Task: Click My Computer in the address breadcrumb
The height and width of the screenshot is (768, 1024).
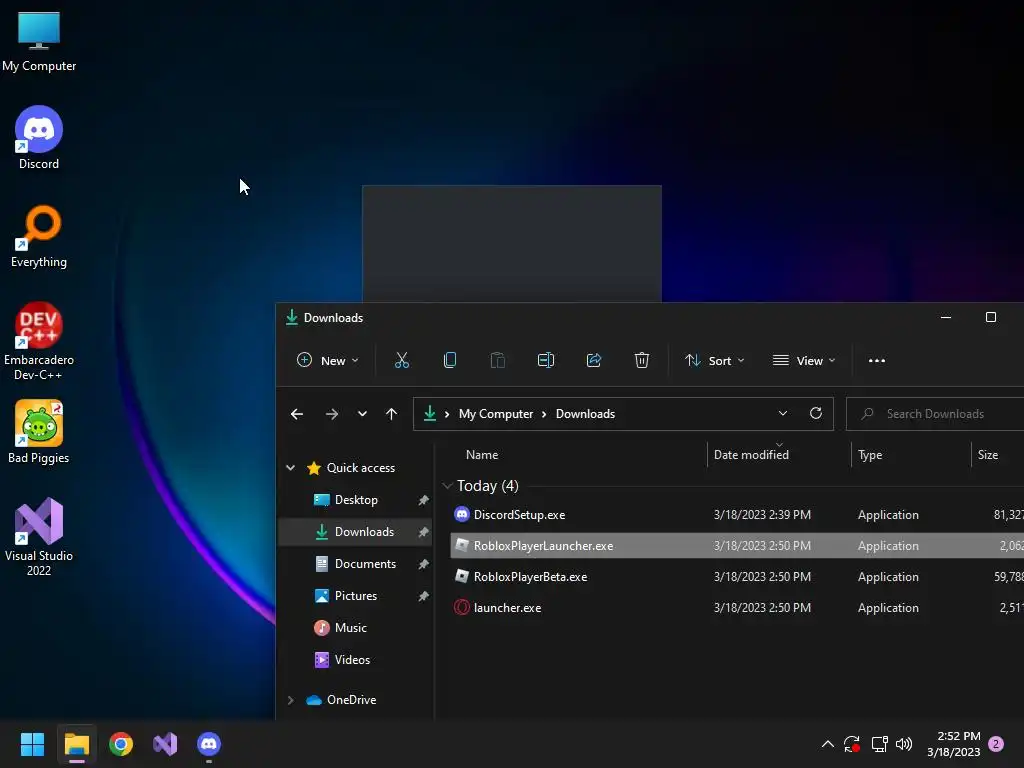Action: click(x=496, y=414)
